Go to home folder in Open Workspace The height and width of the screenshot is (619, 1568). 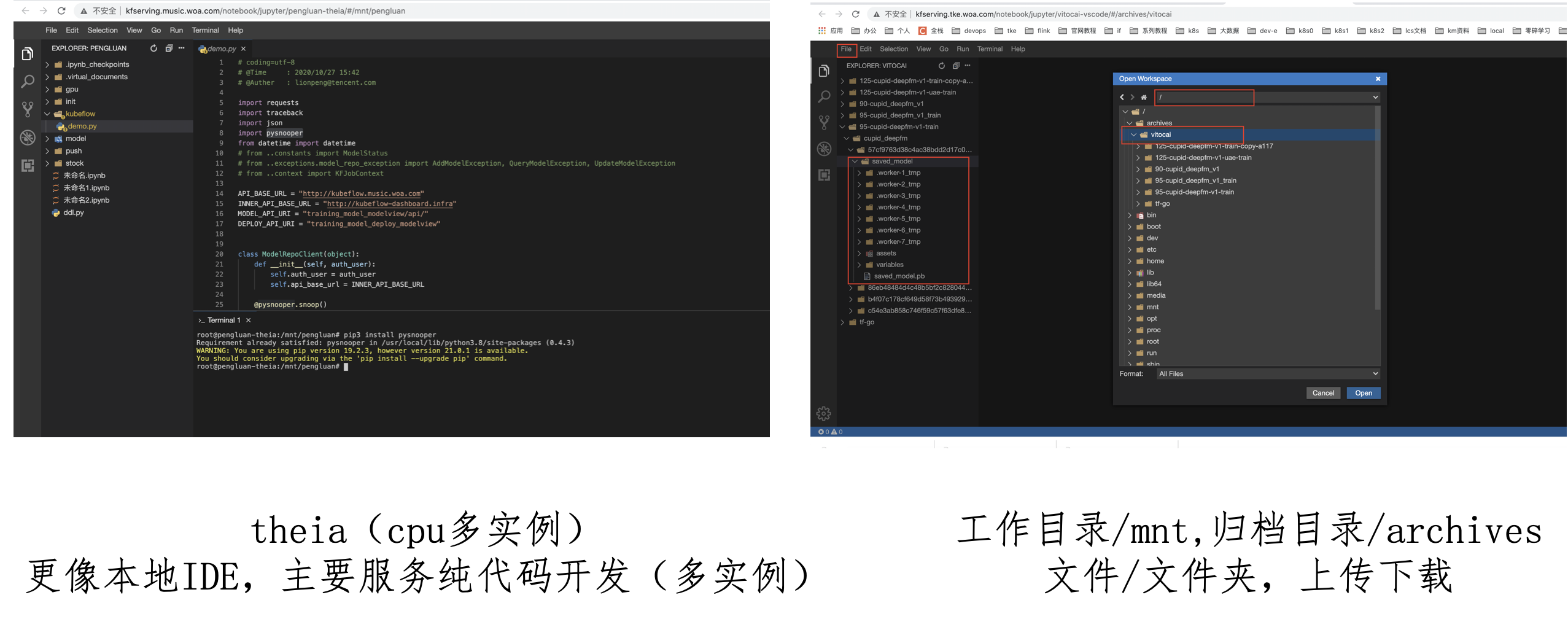1144,97
